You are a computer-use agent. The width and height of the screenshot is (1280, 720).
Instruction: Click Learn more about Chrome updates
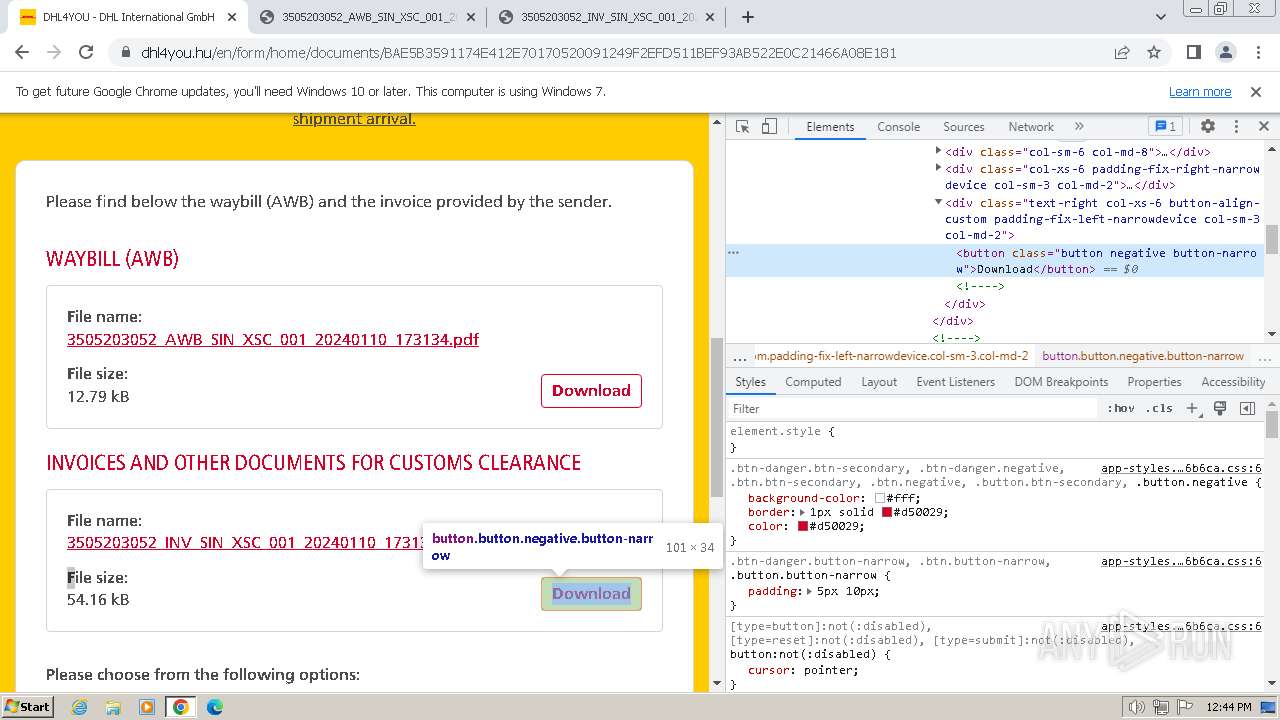(1200, 91)
